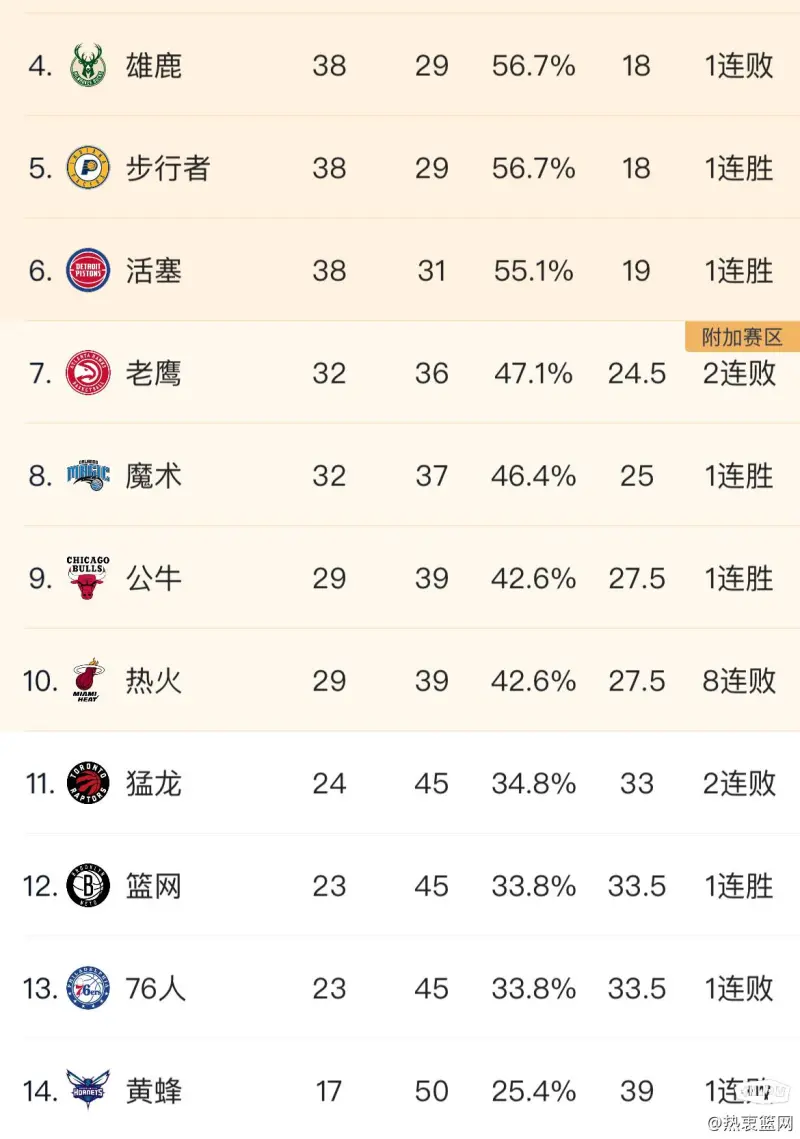Click the Toronto Raptors logo

[x=88, y=783]
